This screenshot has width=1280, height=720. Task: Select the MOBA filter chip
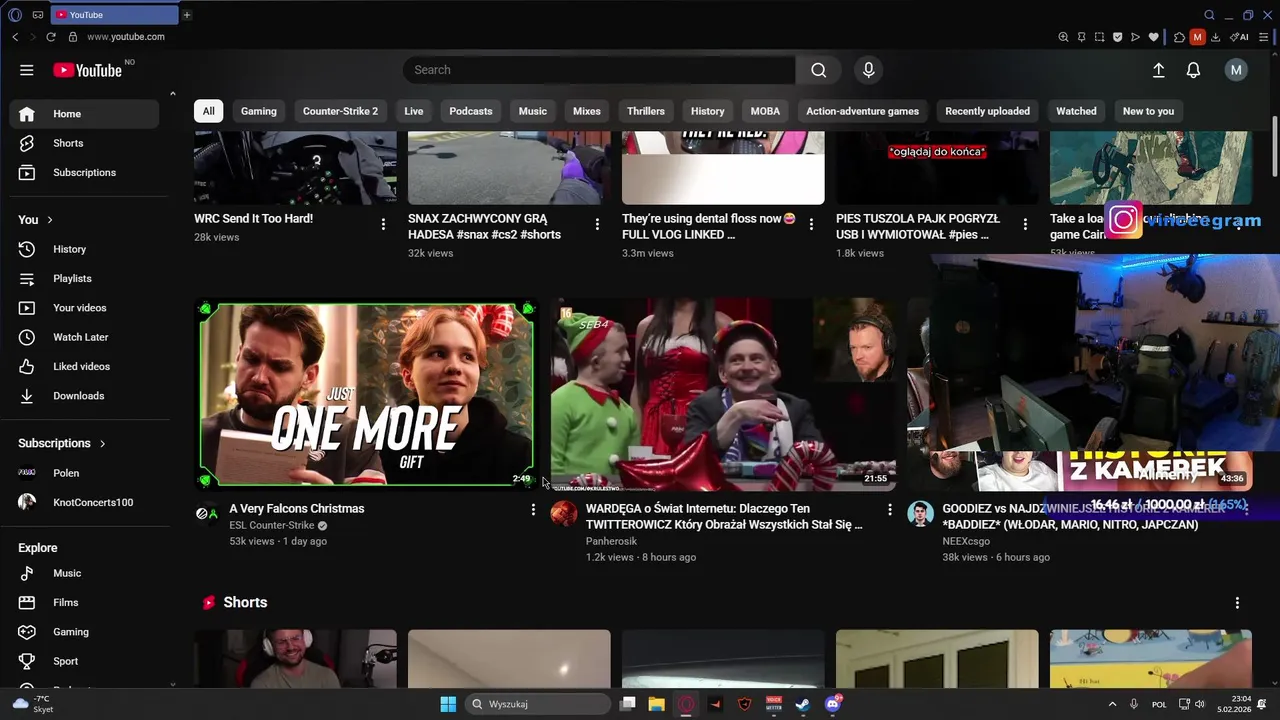(765, 111)
